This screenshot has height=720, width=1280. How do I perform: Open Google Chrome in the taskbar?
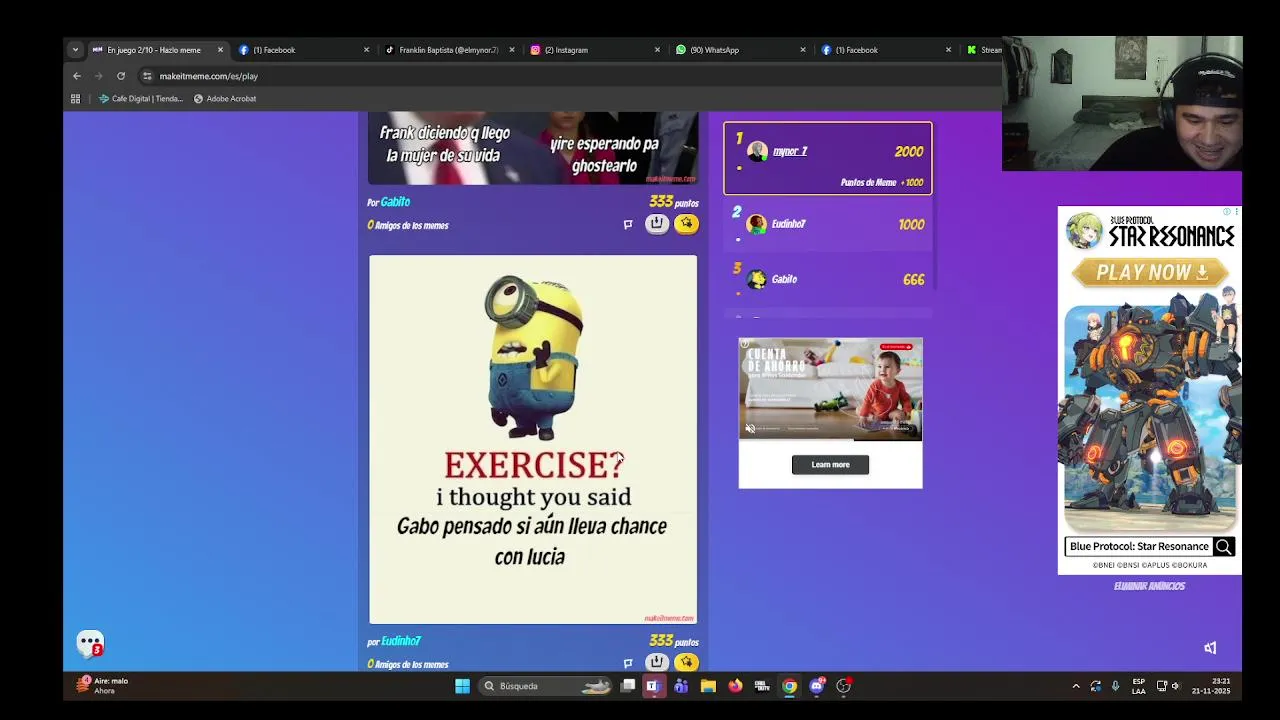pyautogui.click(x=789, y=686)
